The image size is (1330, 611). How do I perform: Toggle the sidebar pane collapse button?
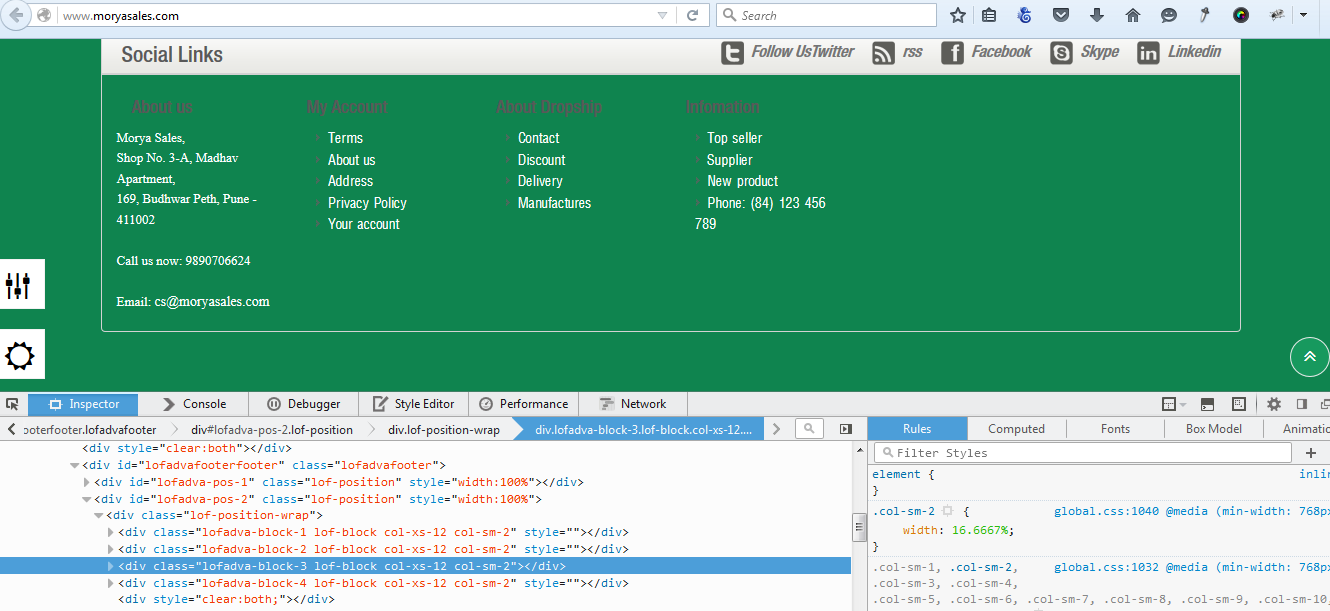(846, 429)
